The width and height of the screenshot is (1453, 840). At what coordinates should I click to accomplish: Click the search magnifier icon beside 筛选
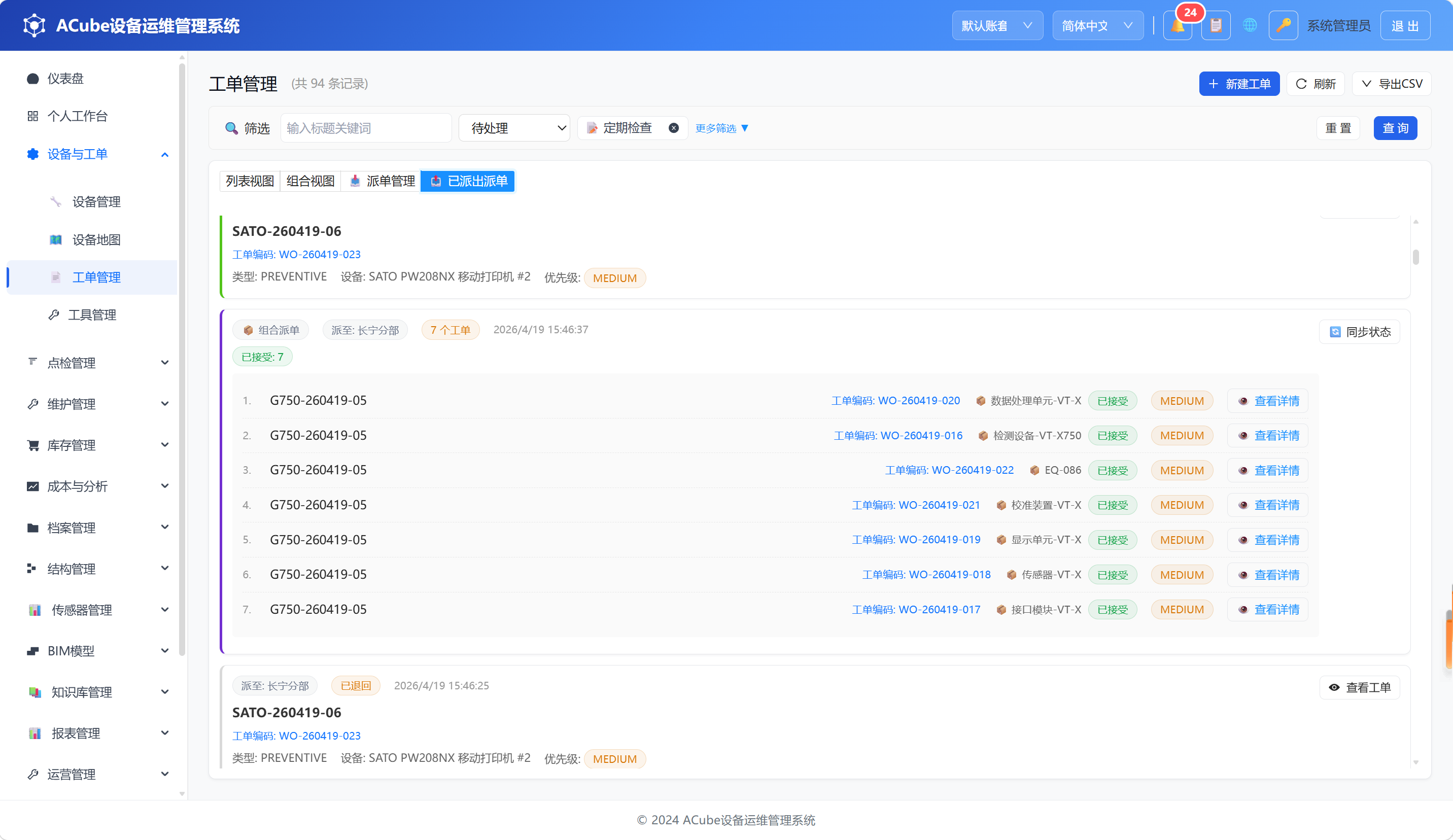231,128
